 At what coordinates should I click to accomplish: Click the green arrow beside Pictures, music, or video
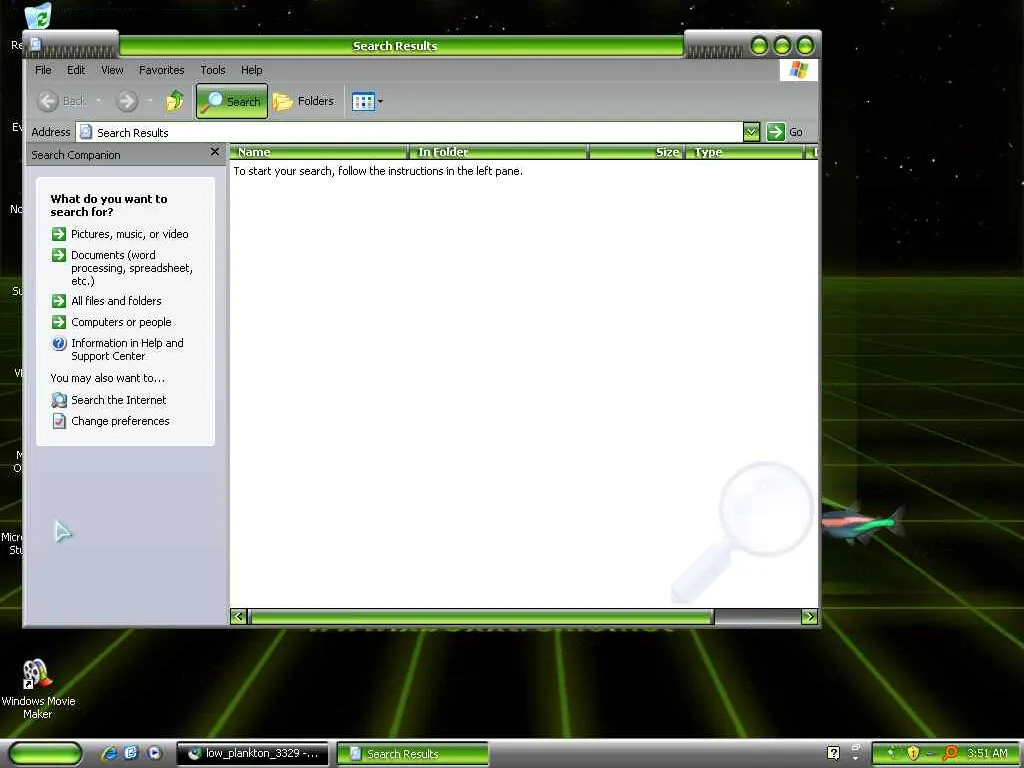(x=59, y=234)
